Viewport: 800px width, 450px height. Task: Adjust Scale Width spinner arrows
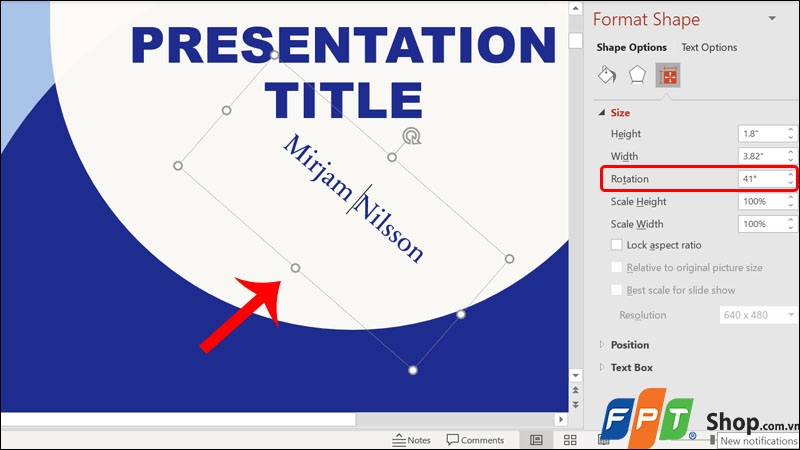(791, 224)
